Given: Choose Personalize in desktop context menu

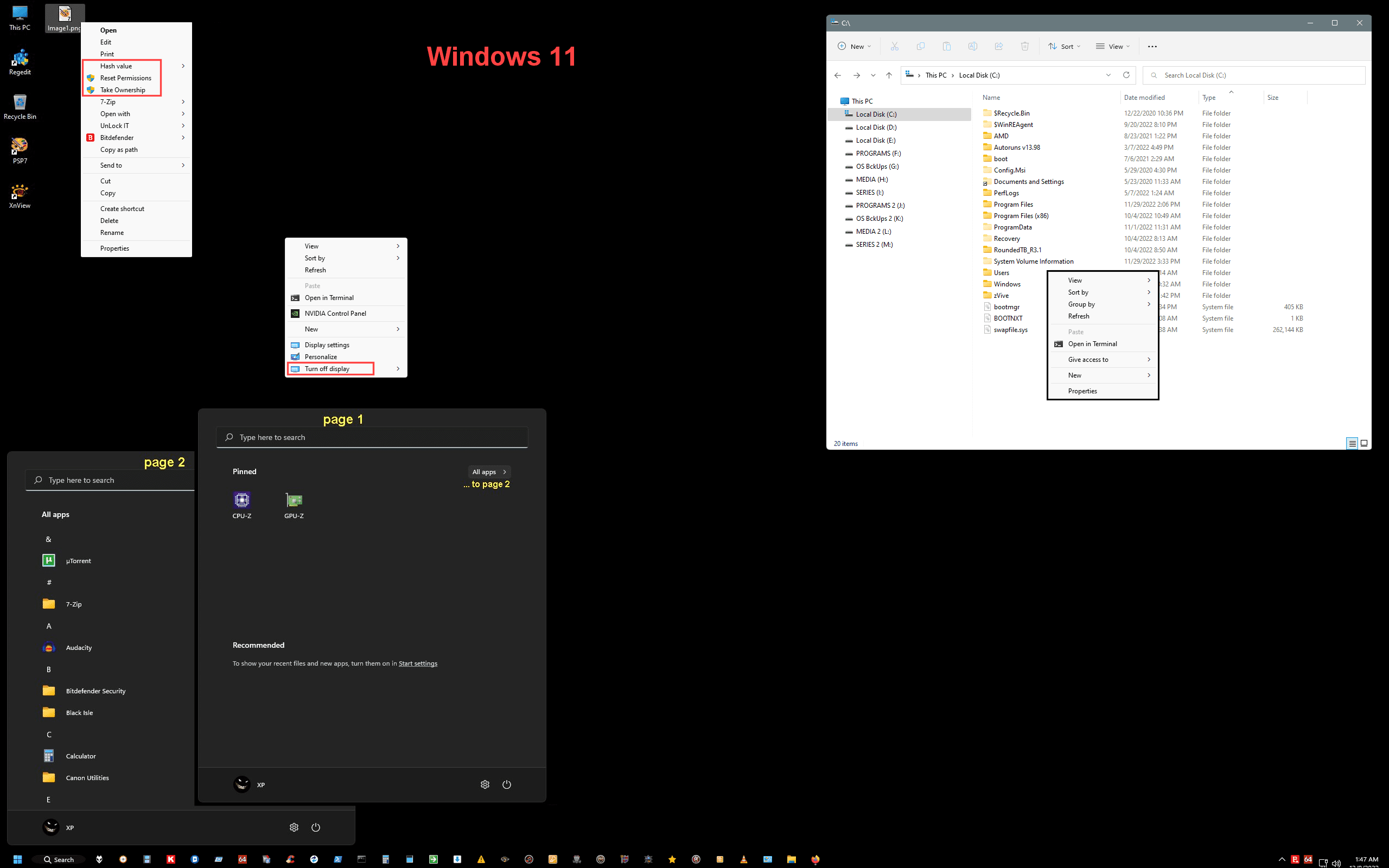Looking at the screenshot, I should tap(346, 356).
